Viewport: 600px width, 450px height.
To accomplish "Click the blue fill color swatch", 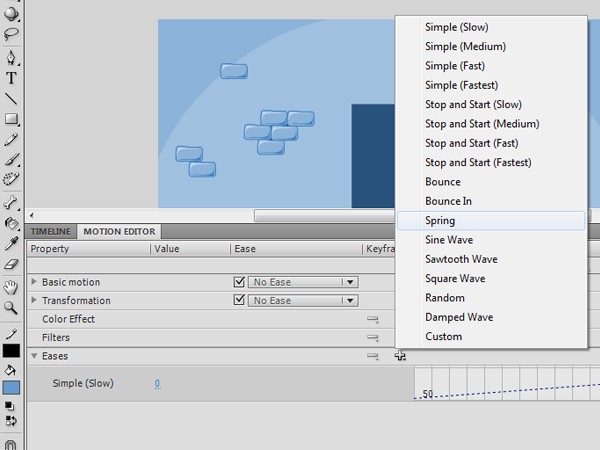I will (x=11, y=388).
